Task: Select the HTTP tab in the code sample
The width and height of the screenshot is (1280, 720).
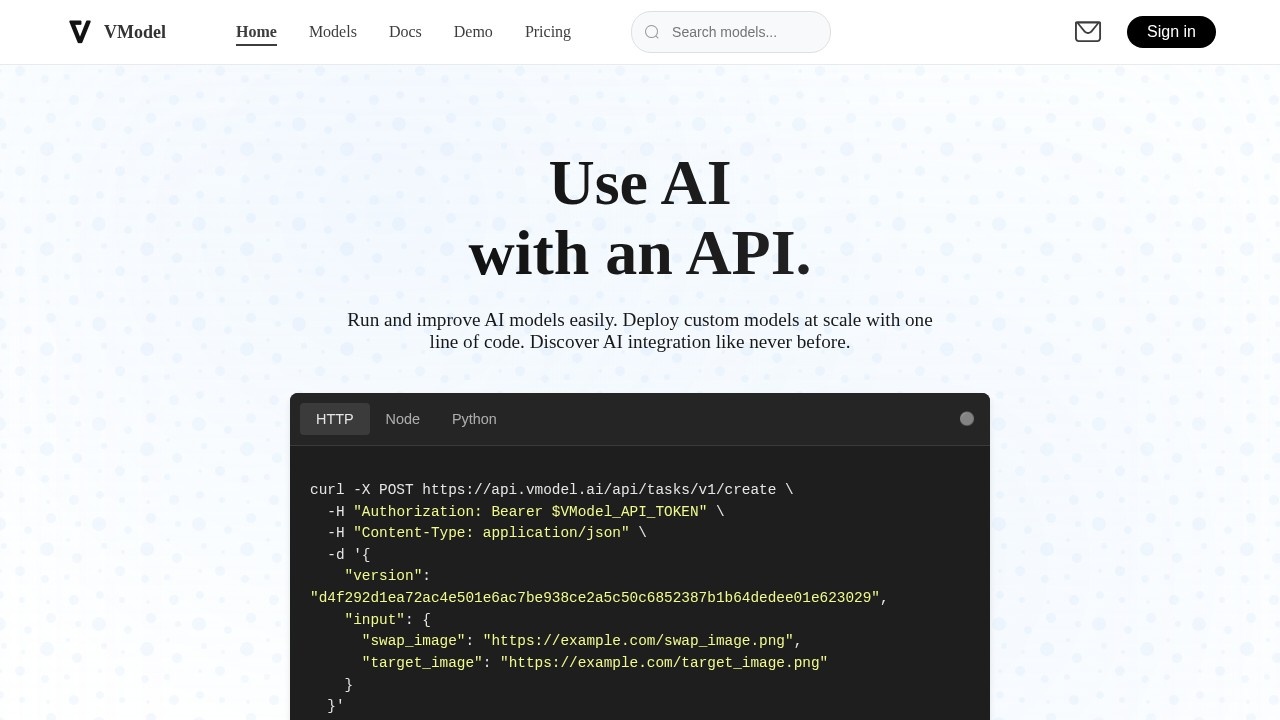Action: coord(334,419)
